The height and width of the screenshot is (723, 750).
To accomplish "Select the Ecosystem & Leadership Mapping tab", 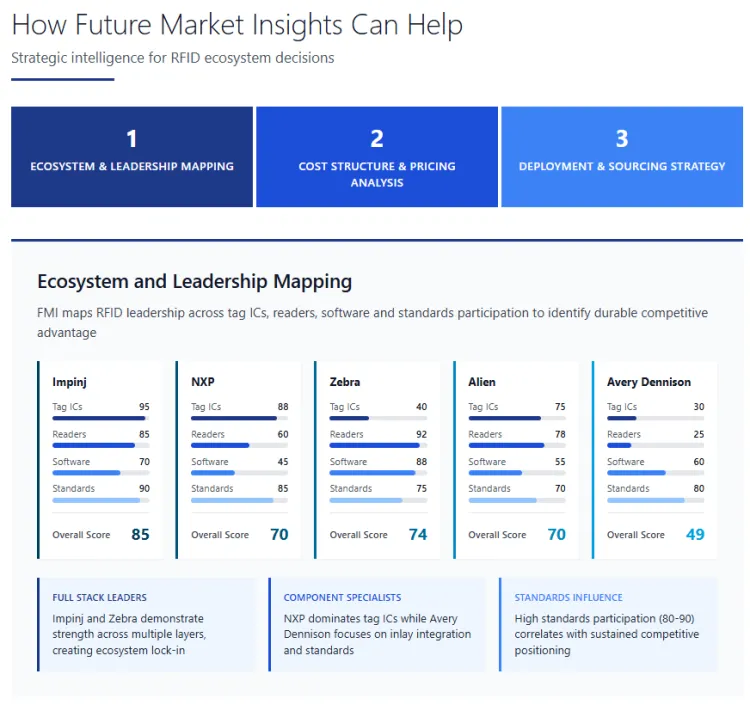I will pos(132,157).
